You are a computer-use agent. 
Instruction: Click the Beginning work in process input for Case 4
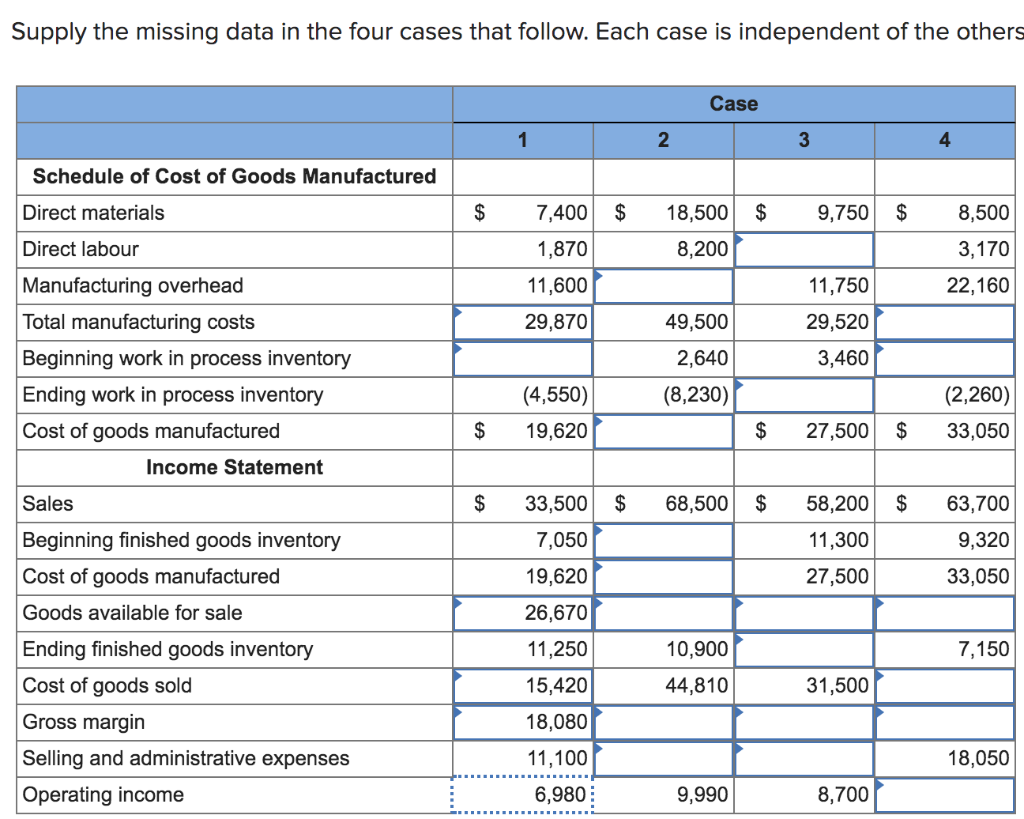click(x=945, y=358)
